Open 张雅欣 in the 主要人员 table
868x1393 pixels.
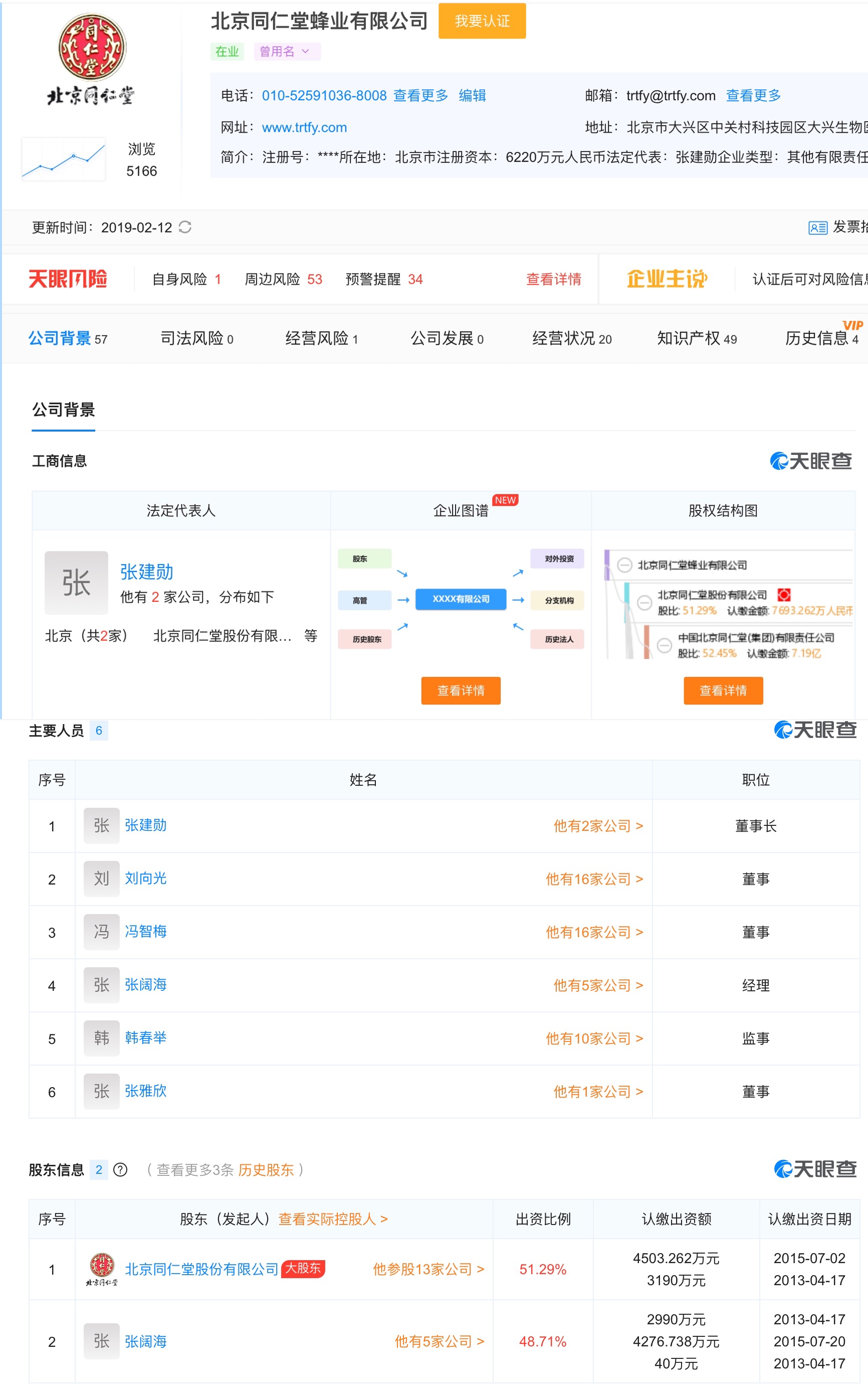[x=146, y=1091]
